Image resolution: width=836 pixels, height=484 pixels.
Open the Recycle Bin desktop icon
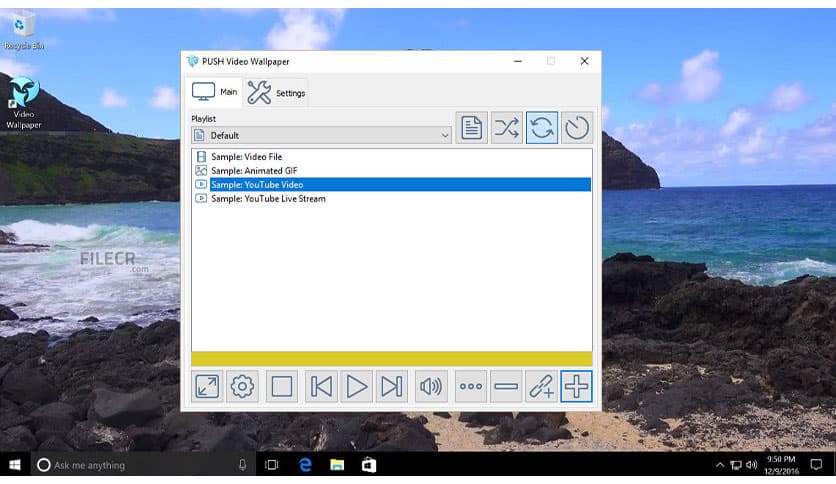23,31
